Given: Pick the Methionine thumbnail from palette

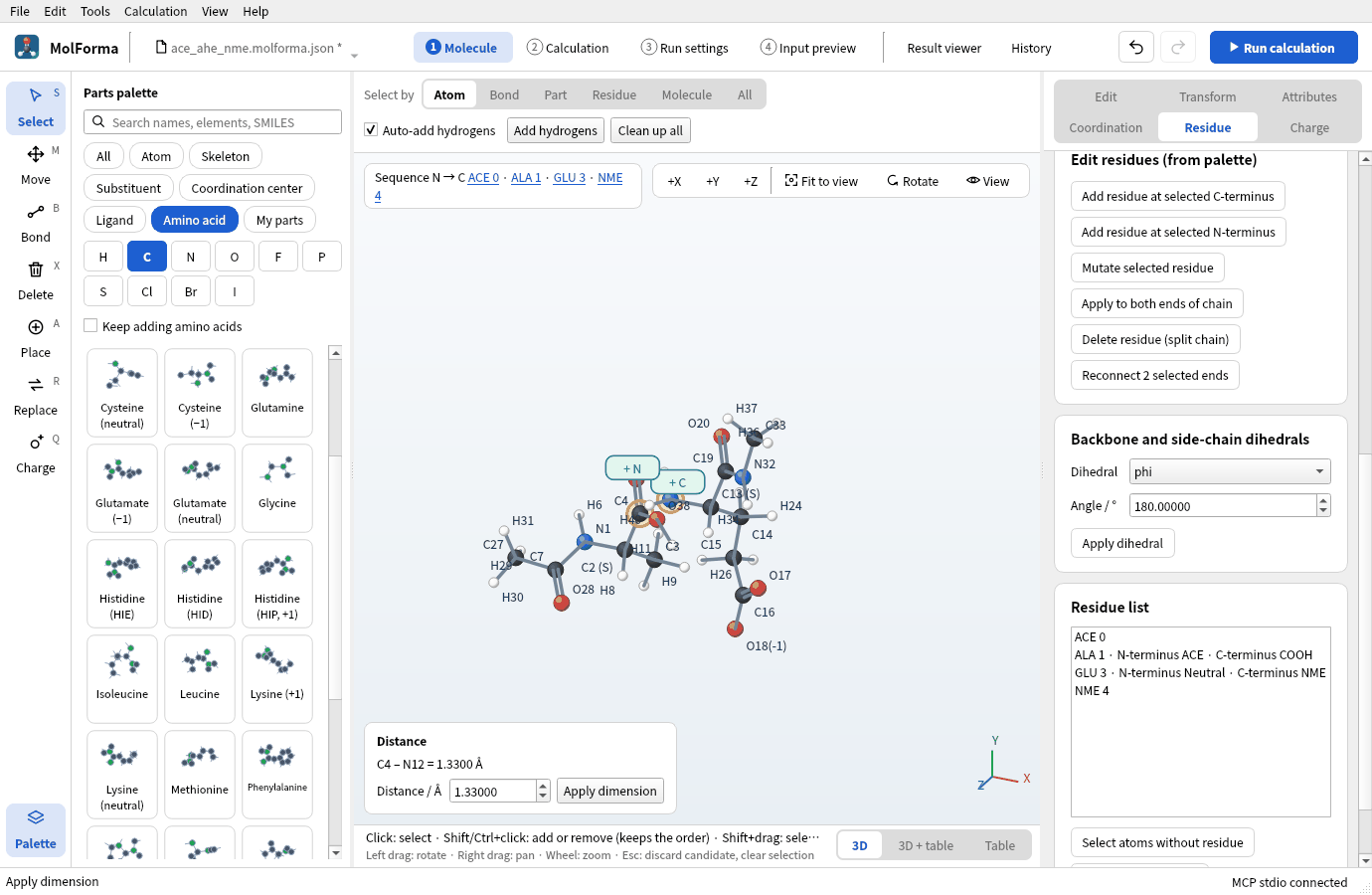Looking at the screenshot, I should tap(200, 775).
